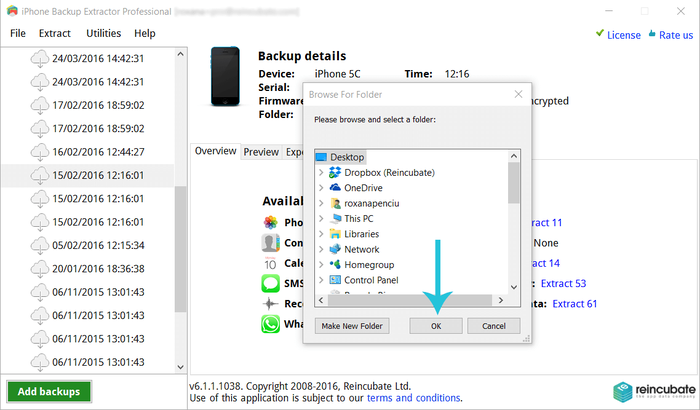The image size is (700, 410).
Task: Open the Rate us link
Action: [676, 35]
